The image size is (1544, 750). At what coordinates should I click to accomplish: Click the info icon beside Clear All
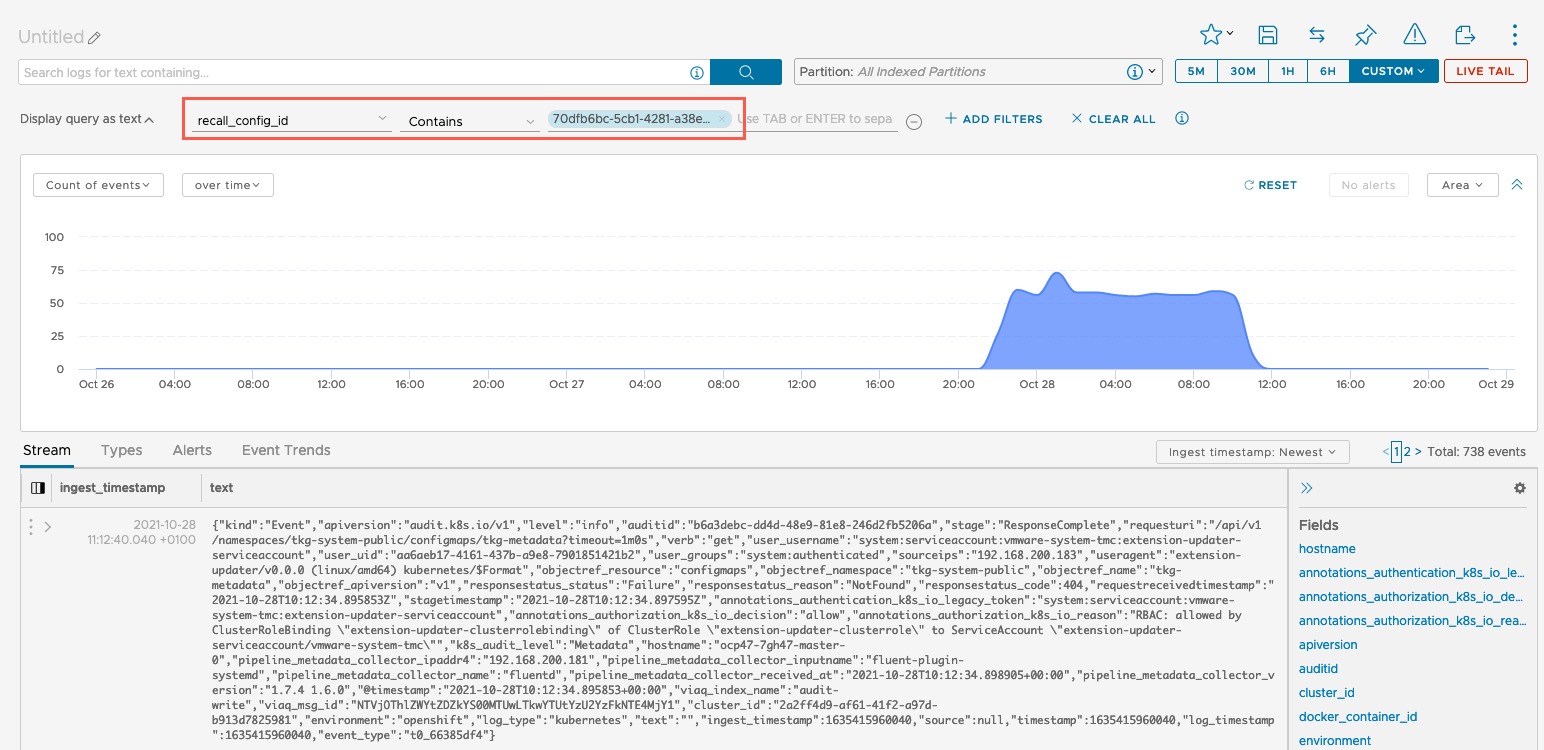[1182, 118]
